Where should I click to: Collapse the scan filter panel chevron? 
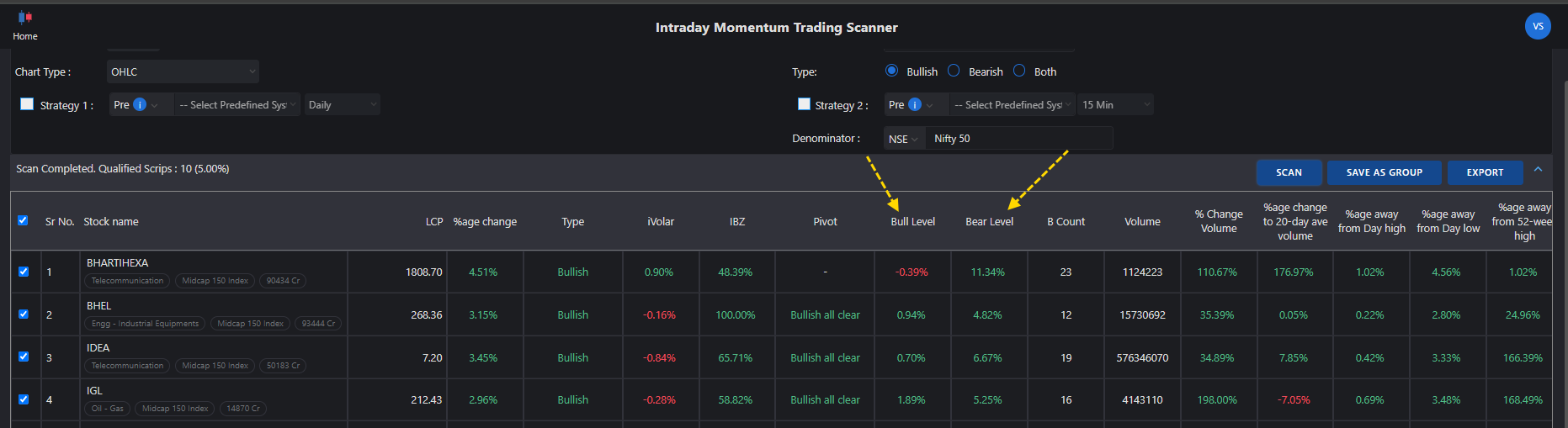tap(1538, 169)
